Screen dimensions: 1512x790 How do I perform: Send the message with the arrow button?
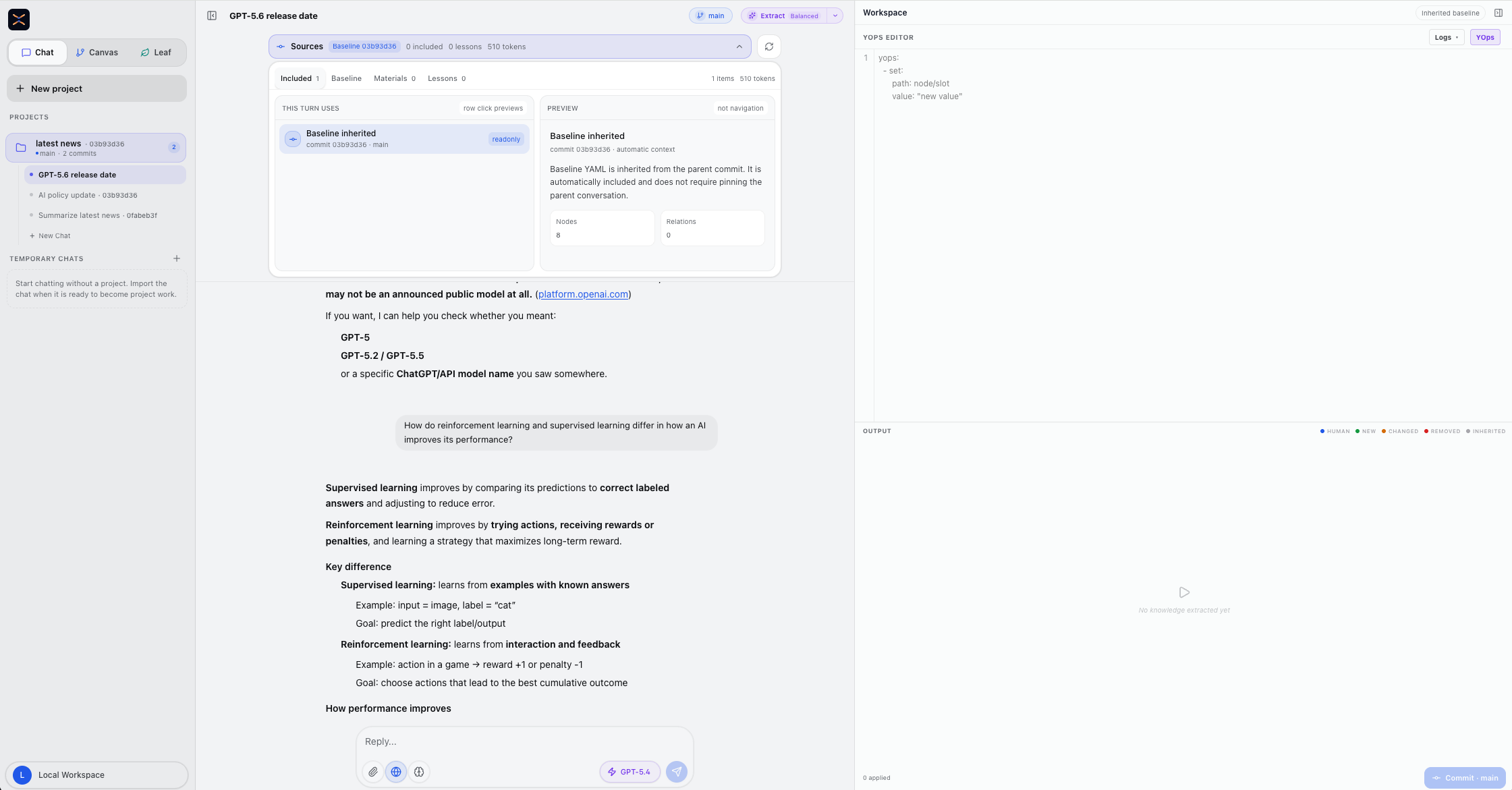[677, 772]
